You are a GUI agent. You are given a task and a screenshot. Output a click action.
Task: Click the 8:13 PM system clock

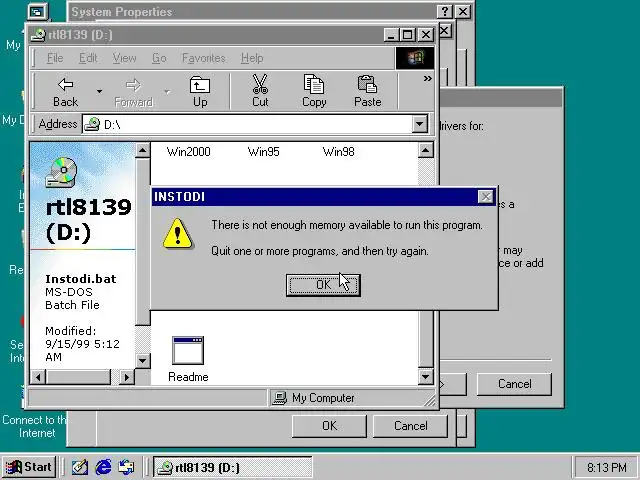(x=607, y=467)
